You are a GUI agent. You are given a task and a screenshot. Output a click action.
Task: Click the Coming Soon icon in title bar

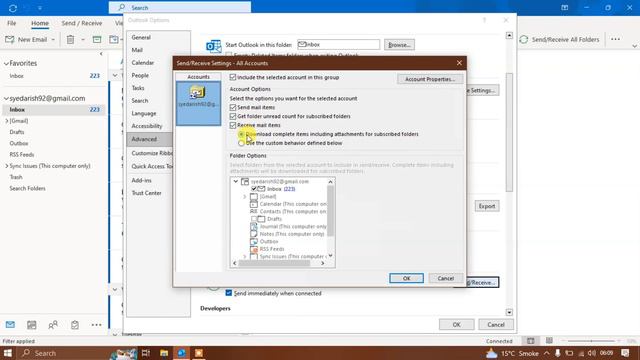tap(564, 8)
